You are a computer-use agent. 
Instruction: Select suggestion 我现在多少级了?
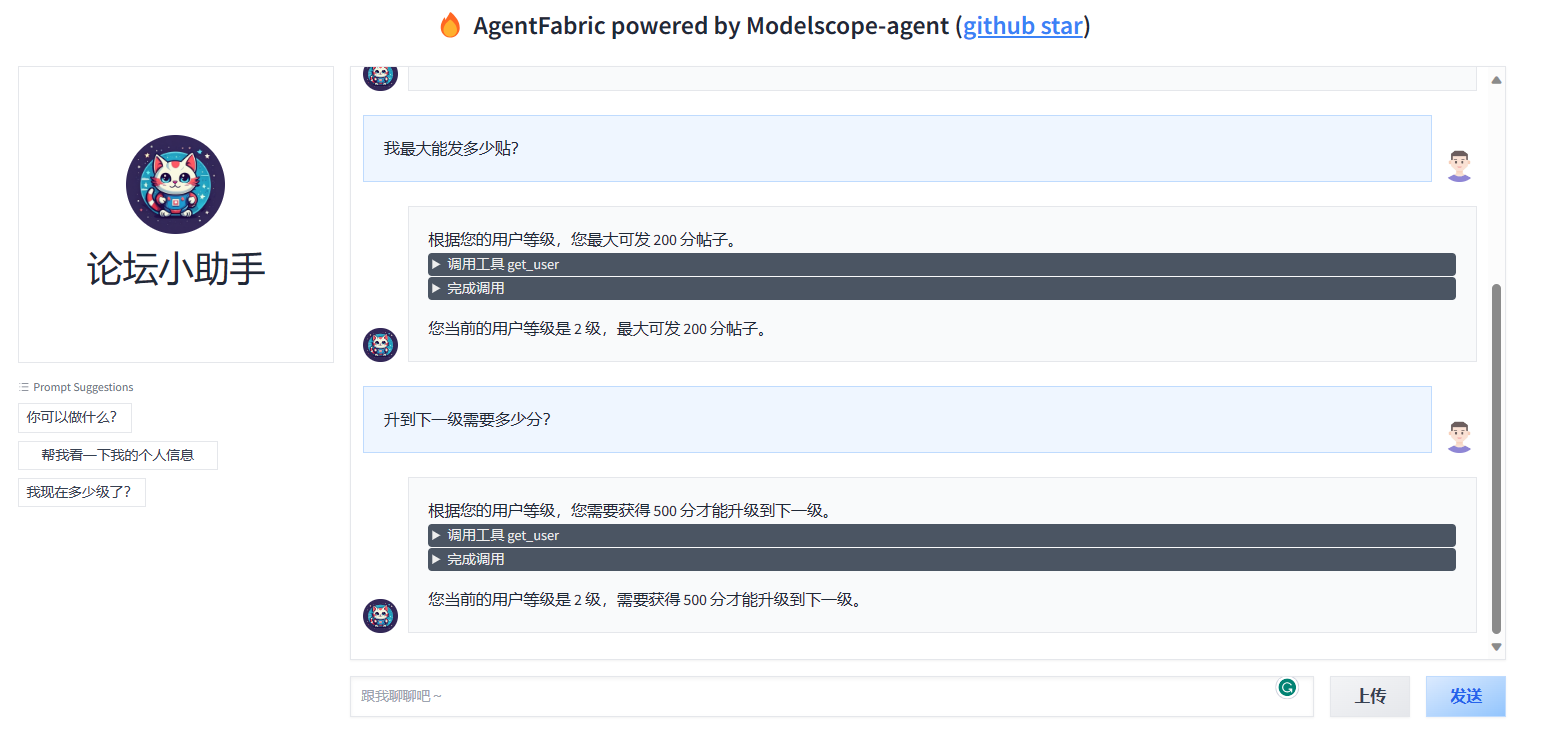tap(82, 492)
